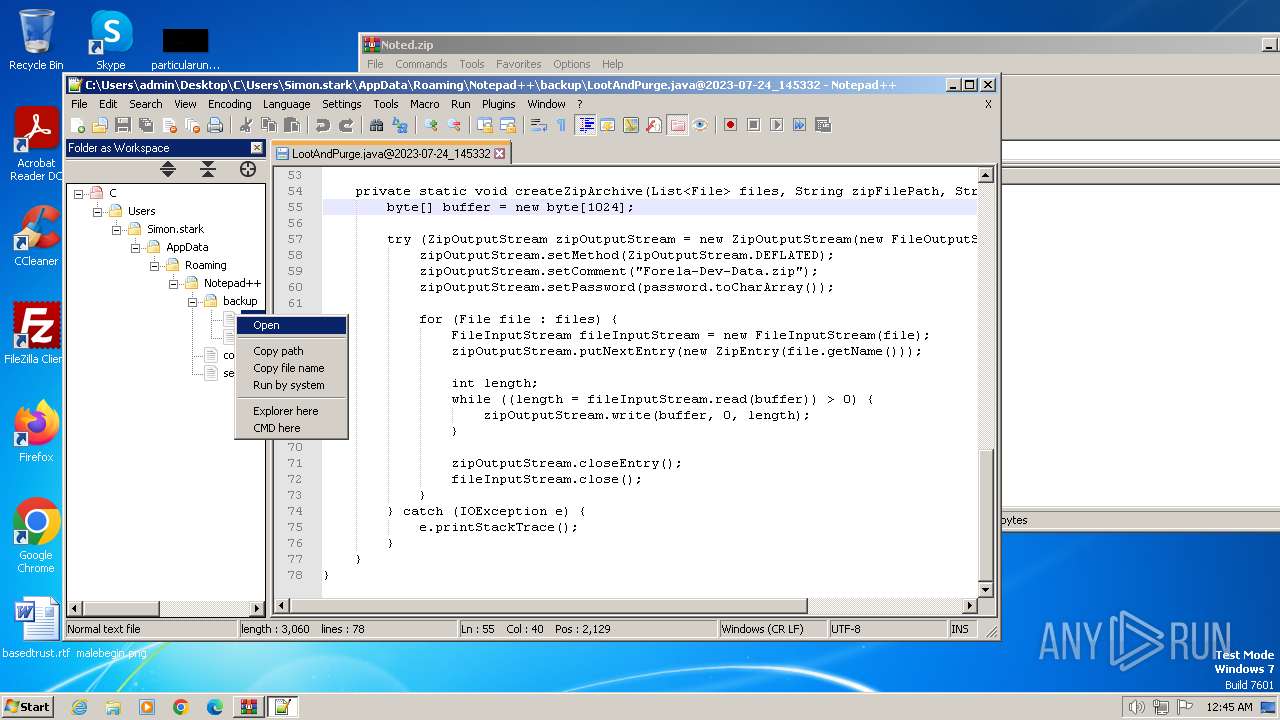This screenshot has width=1280, height=720.
Task: Choose Open in the context menu
Action: pos(292,325)
